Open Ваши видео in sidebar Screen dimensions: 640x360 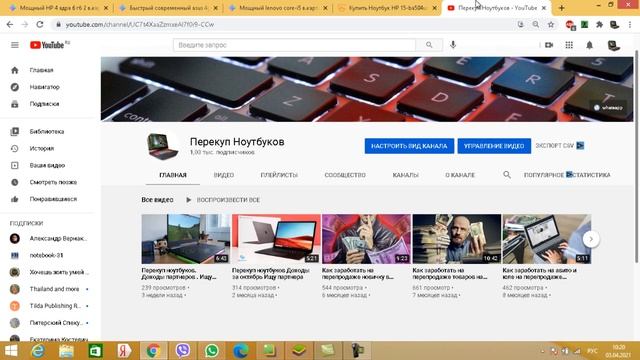[47, 165]
